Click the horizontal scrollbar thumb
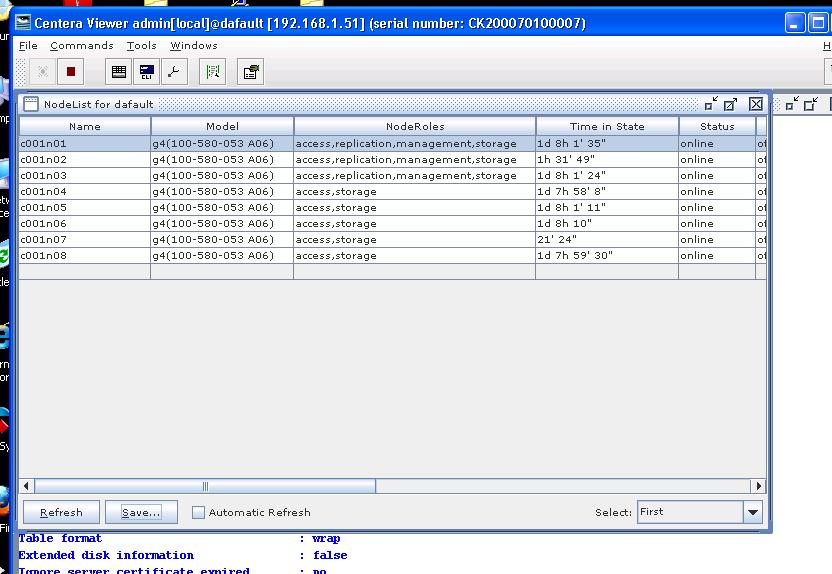The height and width of the screenshot is (574, 832). tap(205, 486)
